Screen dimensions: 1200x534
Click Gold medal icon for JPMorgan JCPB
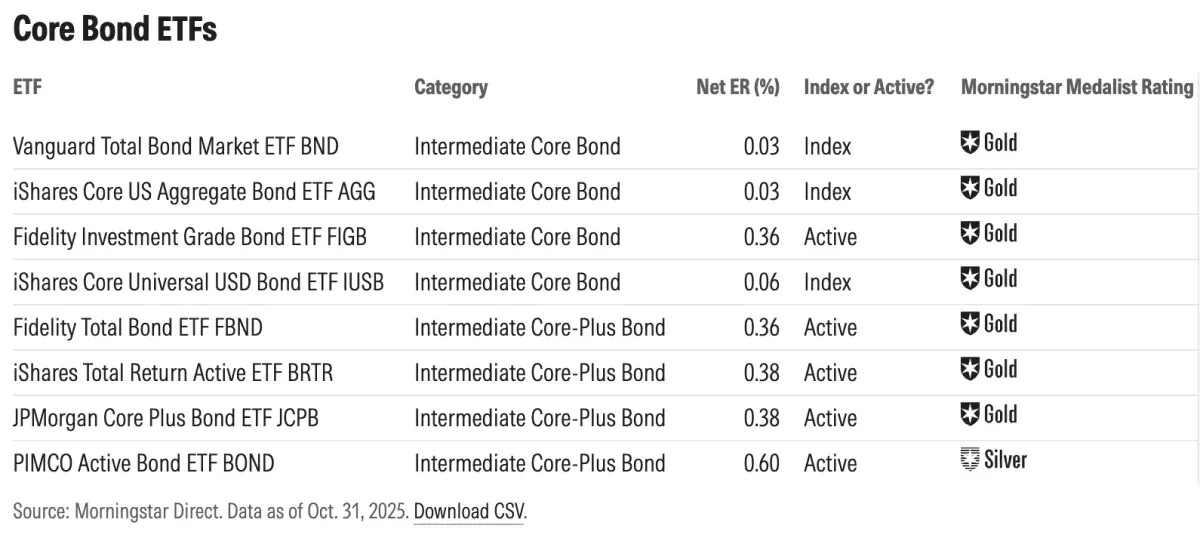point(970,415)
